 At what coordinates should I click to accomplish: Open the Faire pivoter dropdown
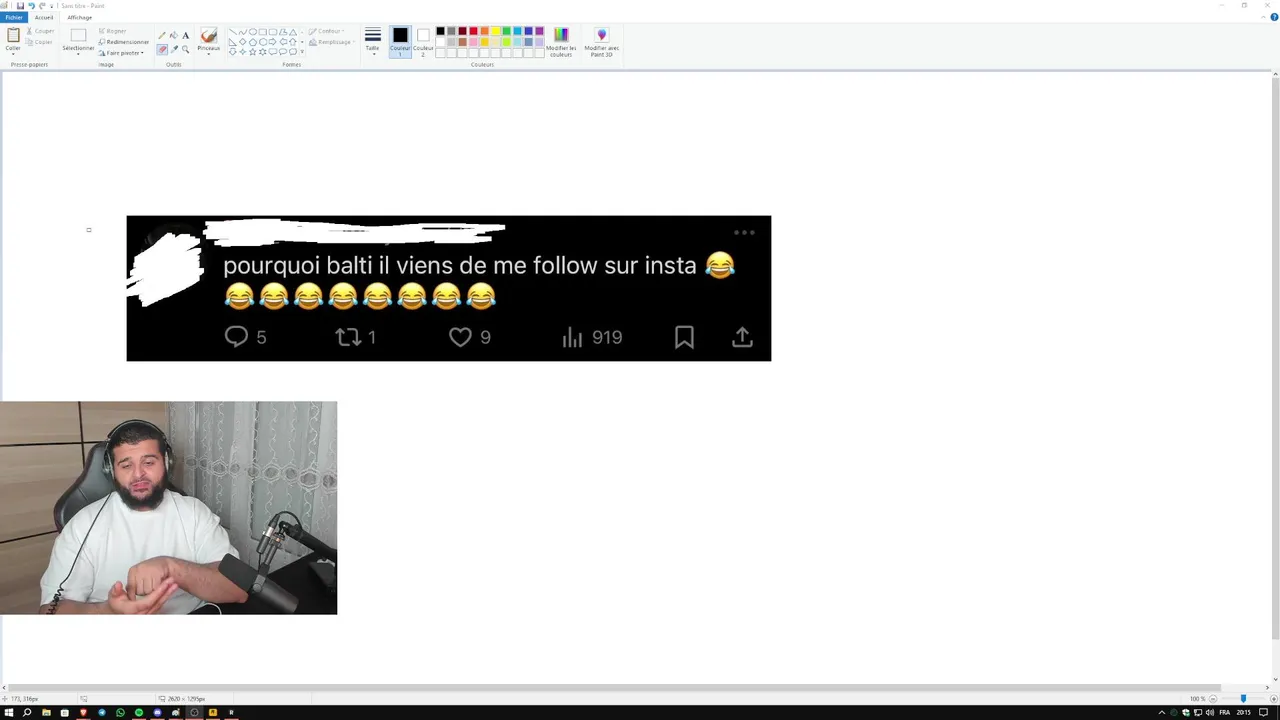122,53
